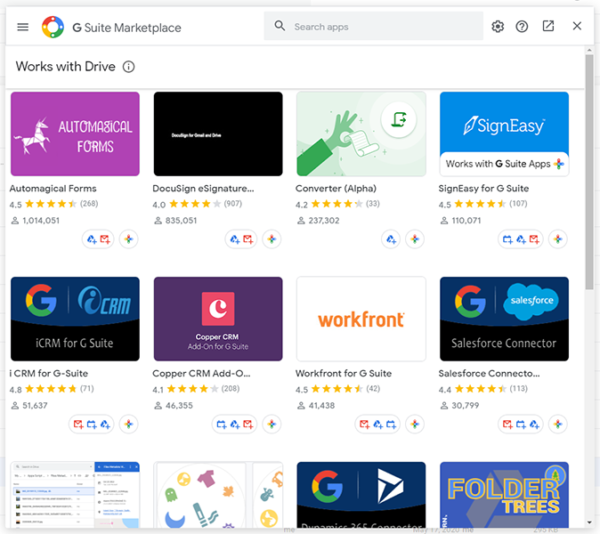This screenshot has height=534, width=600.
Task: Click the G Suite Marketplace logo
Action: tap(53, 27)
